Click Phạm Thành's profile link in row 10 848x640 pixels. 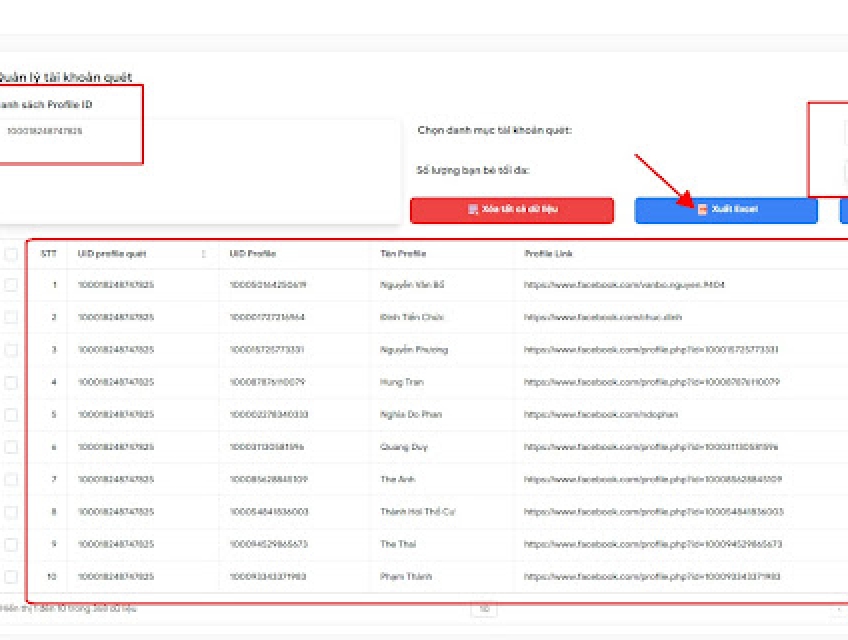651,577
